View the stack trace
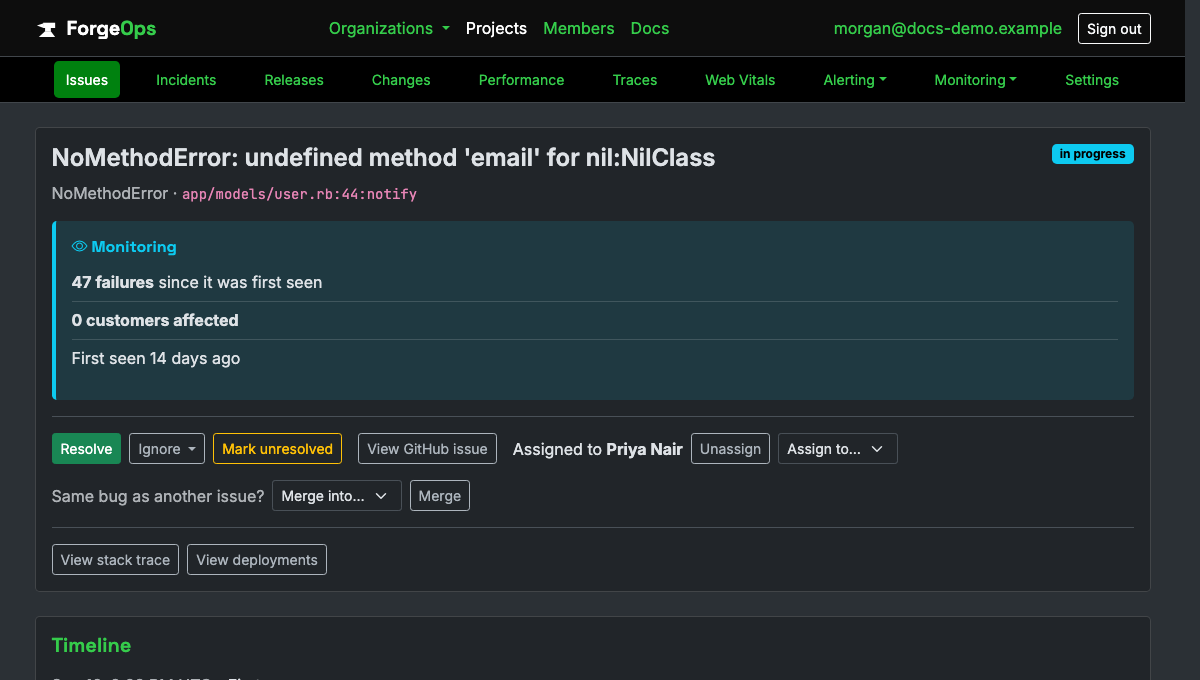 click(x=115, y=560)
